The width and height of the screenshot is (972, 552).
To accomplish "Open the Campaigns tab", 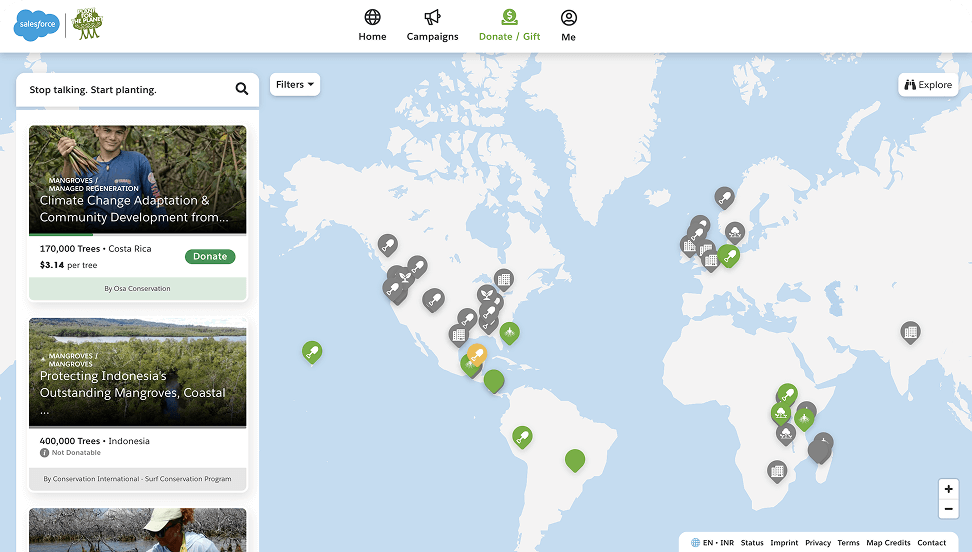I will coord(432,26).
